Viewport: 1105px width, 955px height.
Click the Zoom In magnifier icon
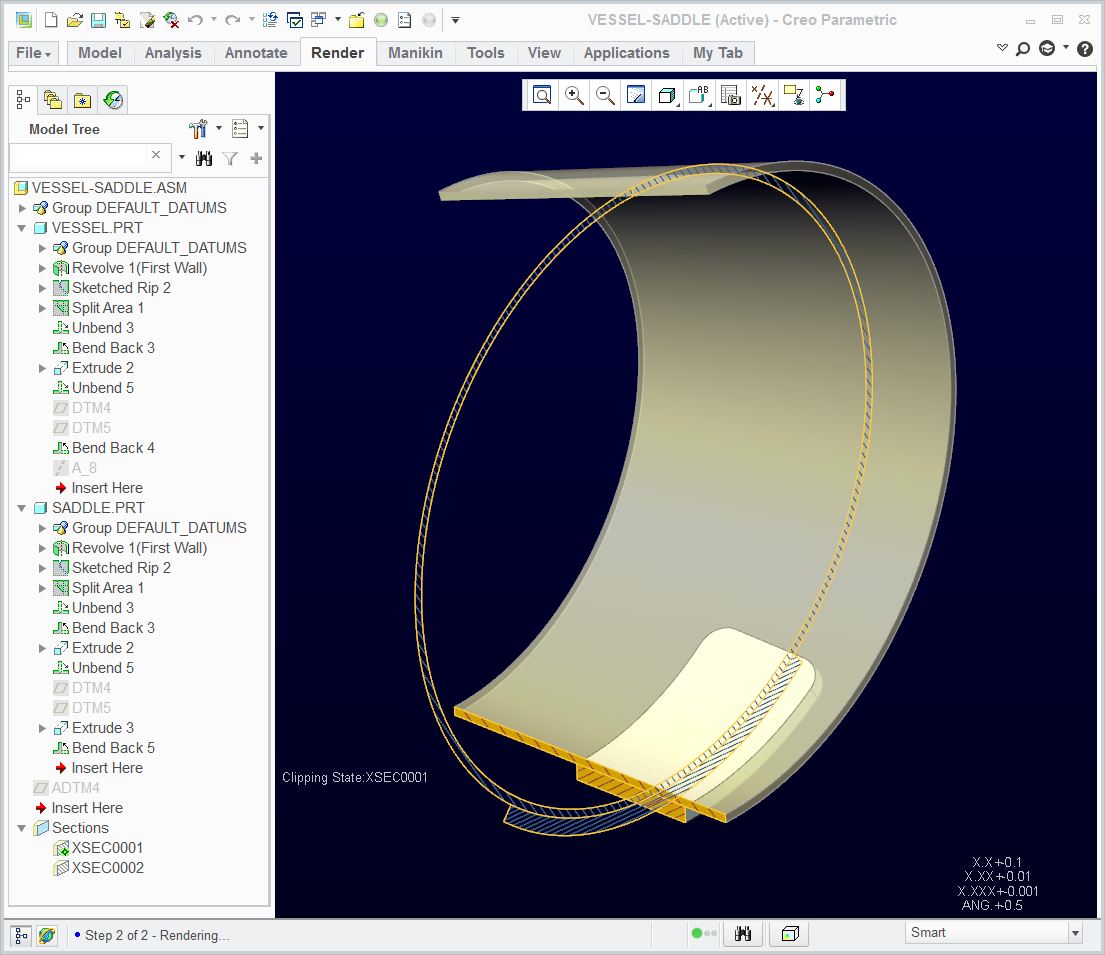pyautogui.click(x=574, y=95)
